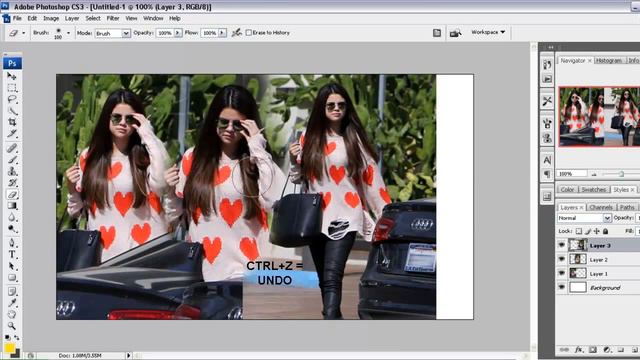Viewport: 640px width, 360px height.
Task: Toggle lock transparent pixels
Action: click(579, 231)
